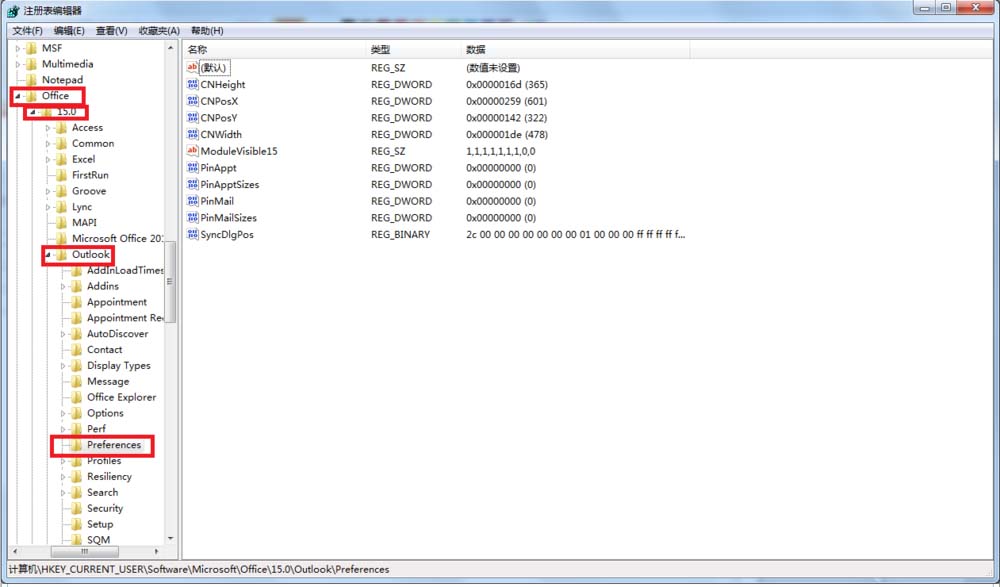Collapse the 15.0 tree node

click(32, 112)
